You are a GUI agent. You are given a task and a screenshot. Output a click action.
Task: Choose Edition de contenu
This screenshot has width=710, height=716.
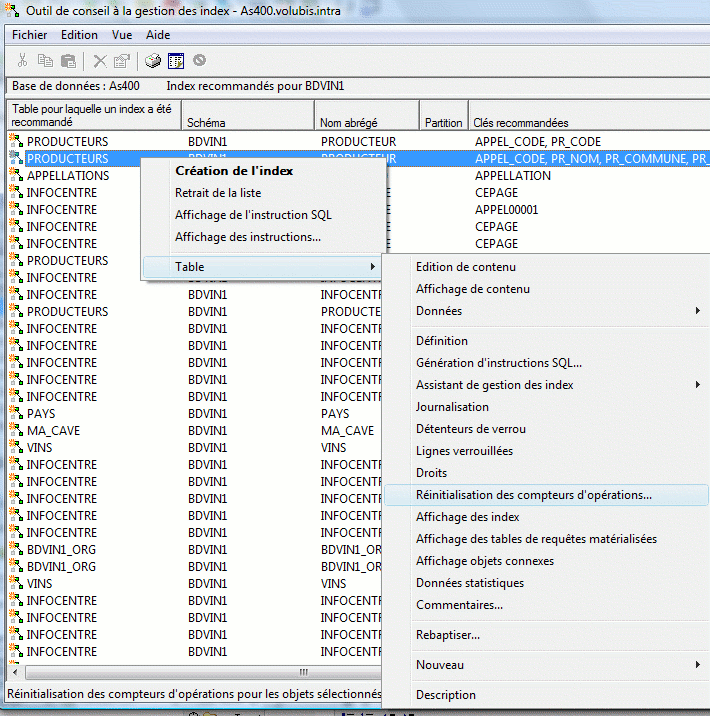click(x=546, y=267)
